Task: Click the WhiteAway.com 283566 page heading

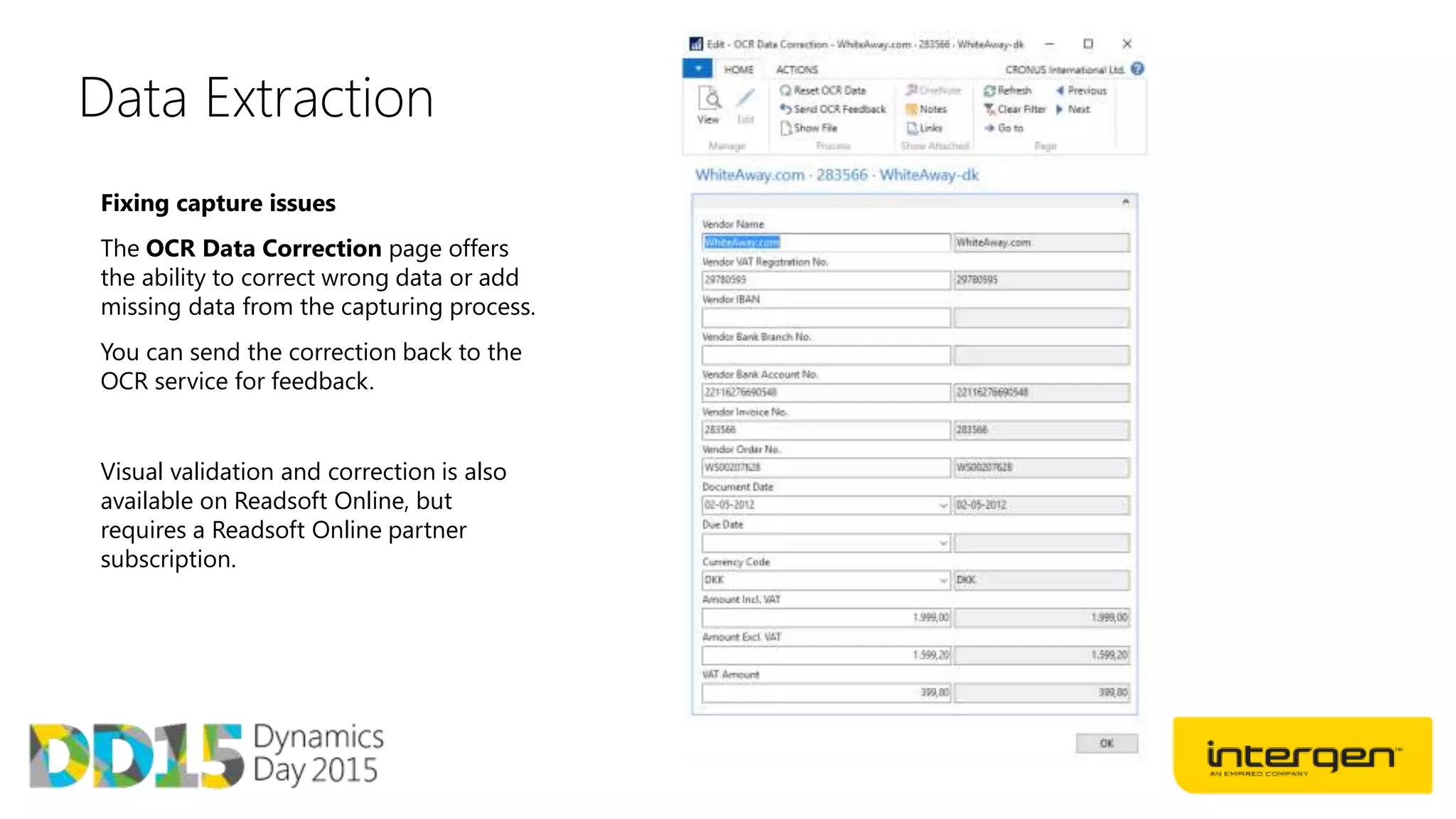Action: (x=837, y=175)
